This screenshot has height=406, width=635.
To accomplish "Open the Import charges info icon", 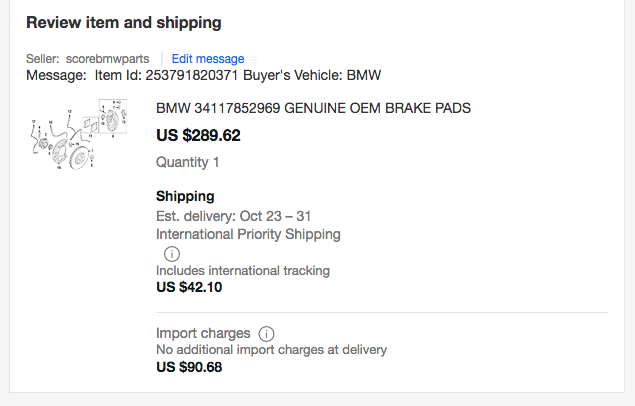I will tap(266, 334).
